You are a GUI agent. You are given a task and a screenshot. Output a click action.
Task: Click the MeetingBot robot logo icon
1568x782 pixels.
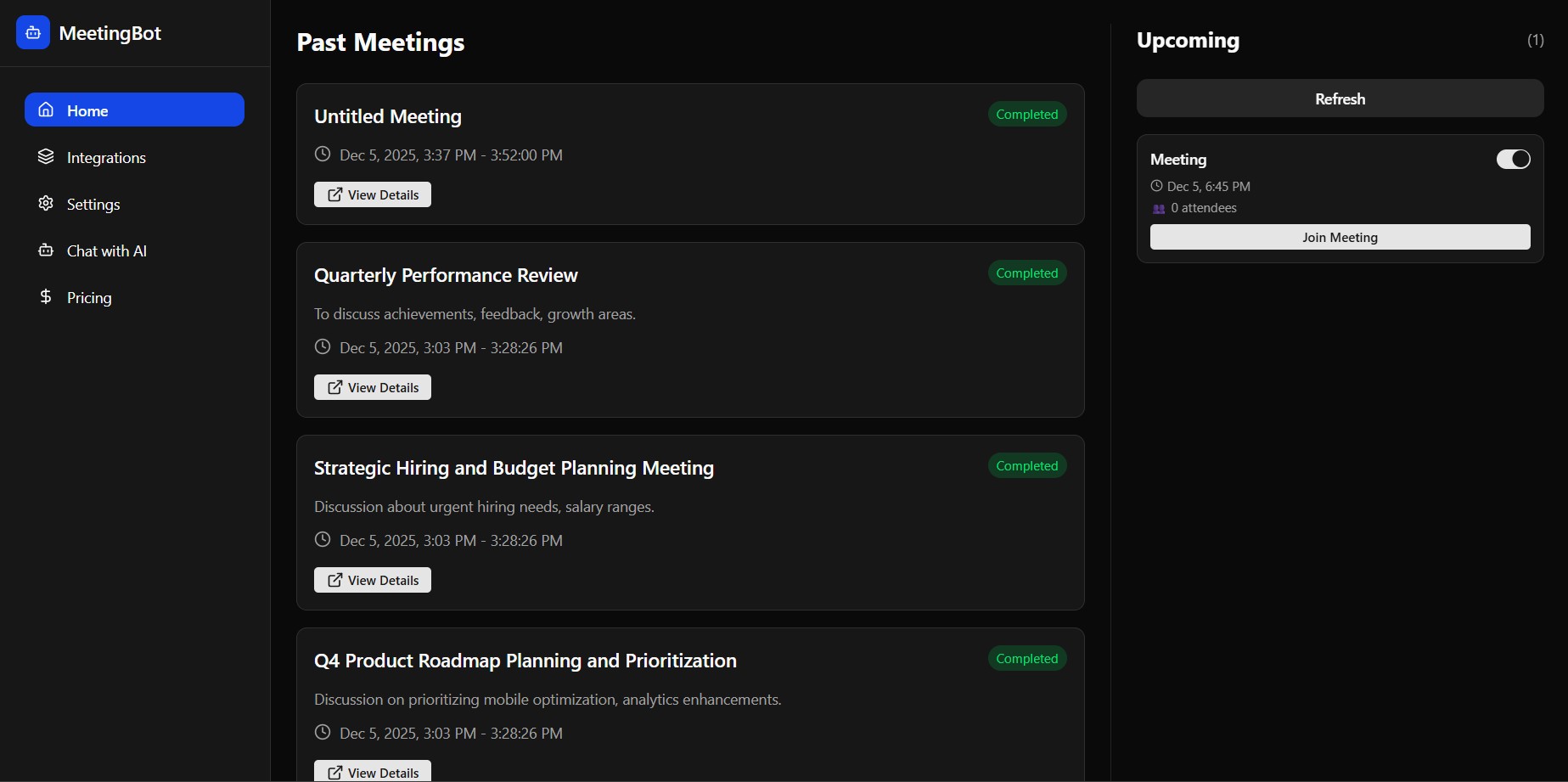(33, 33)
